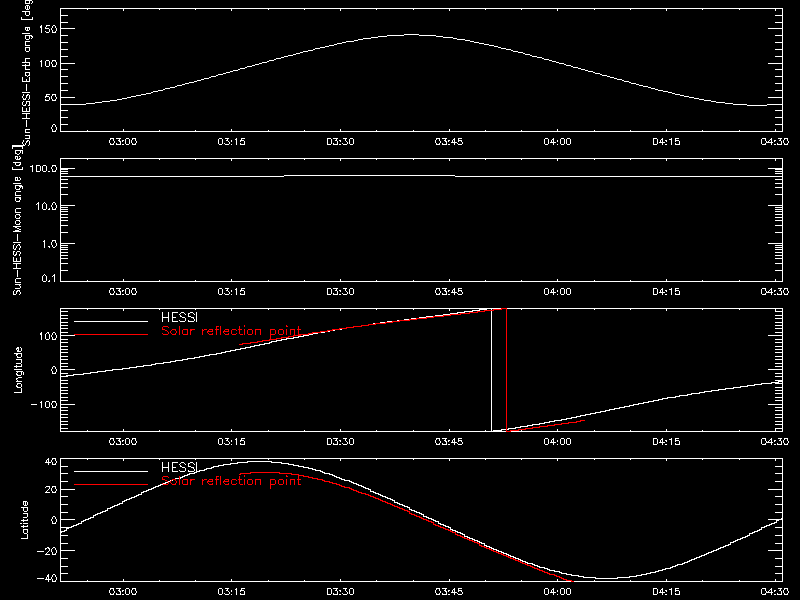Click 03:30 time label under Longitude plot
Screen dimensions: 800x600
[x=340, y=441]
